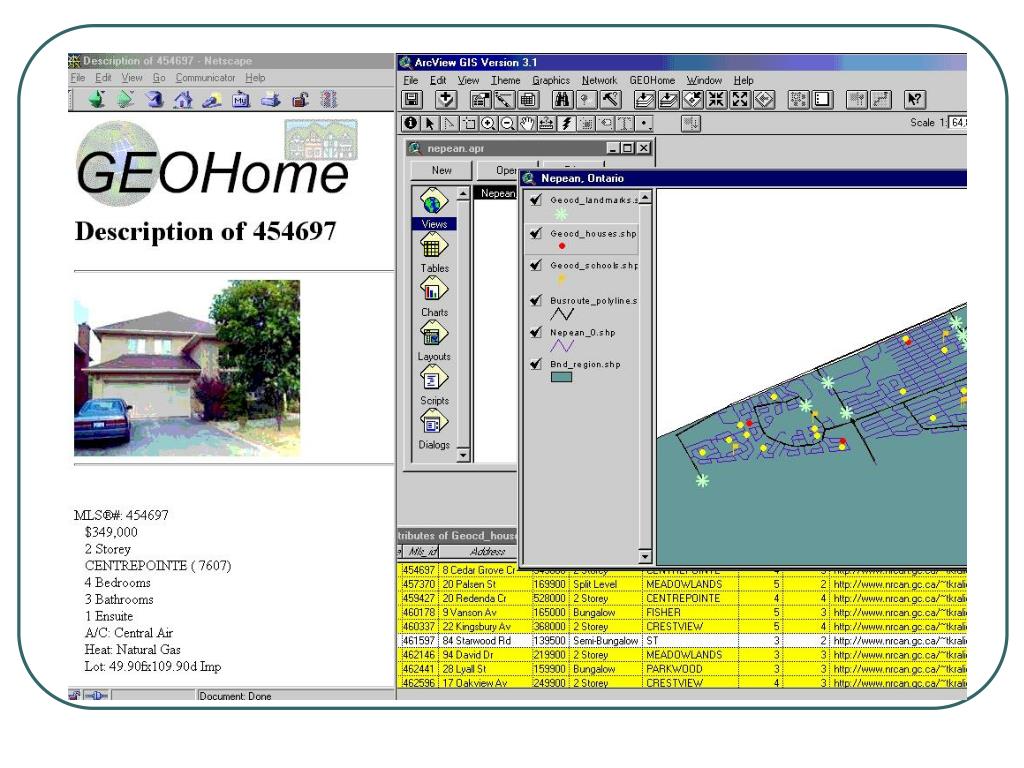Image resolution: width=1024 pixels, height=768 pixels.
Task: Select MLS cell 462441 in the table
Action: (419, 669)
